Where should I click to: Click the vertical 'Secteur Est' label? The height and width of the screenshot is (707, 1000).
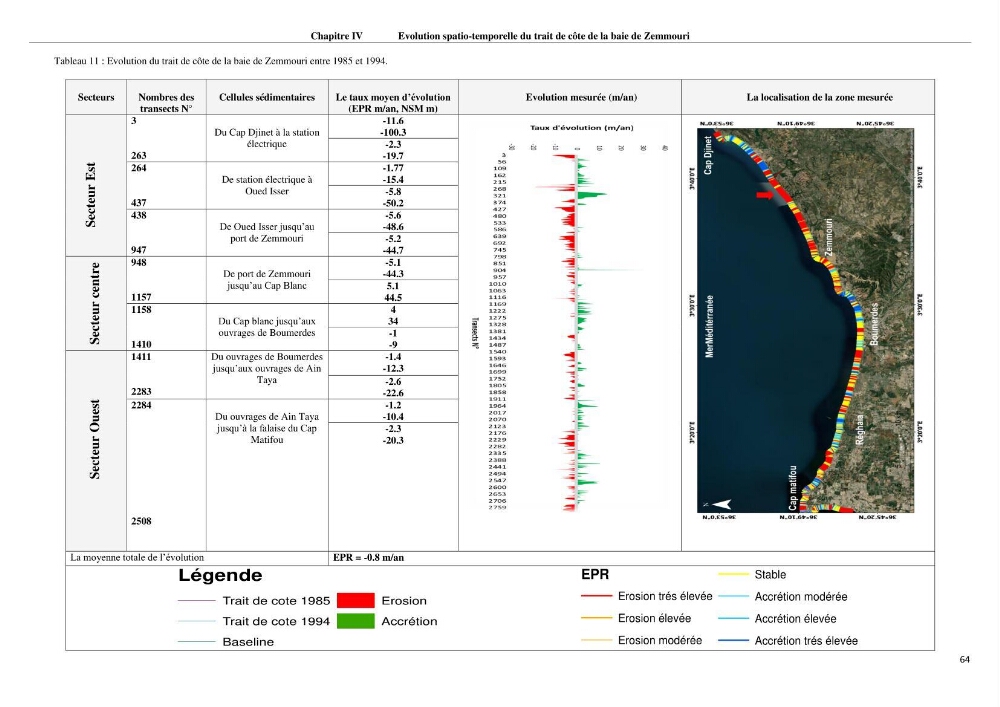point(91,195)
